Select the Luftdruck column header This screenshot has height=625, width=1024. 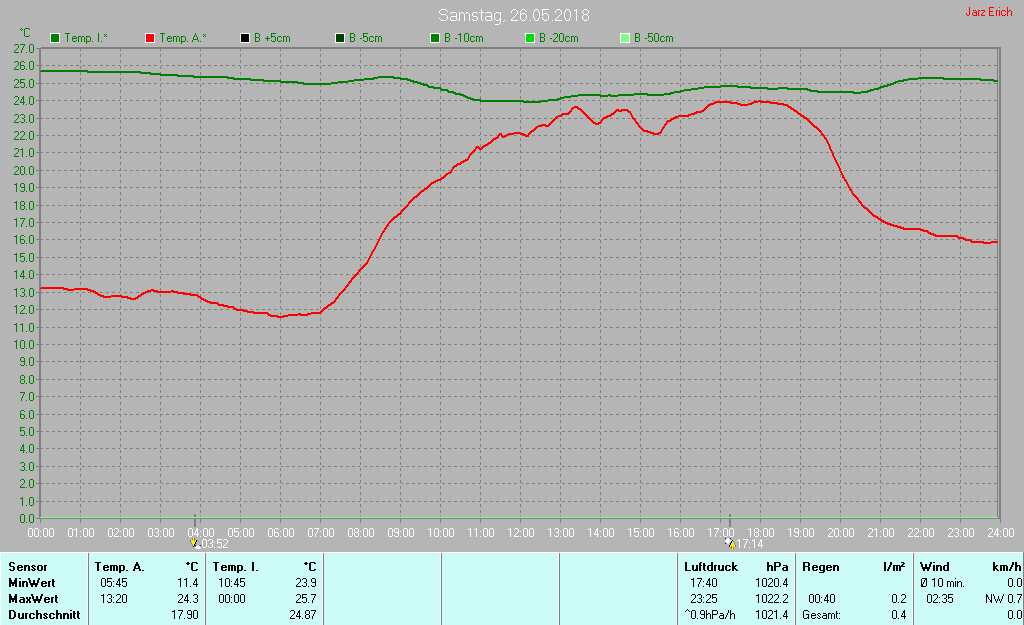click(711, 567)
